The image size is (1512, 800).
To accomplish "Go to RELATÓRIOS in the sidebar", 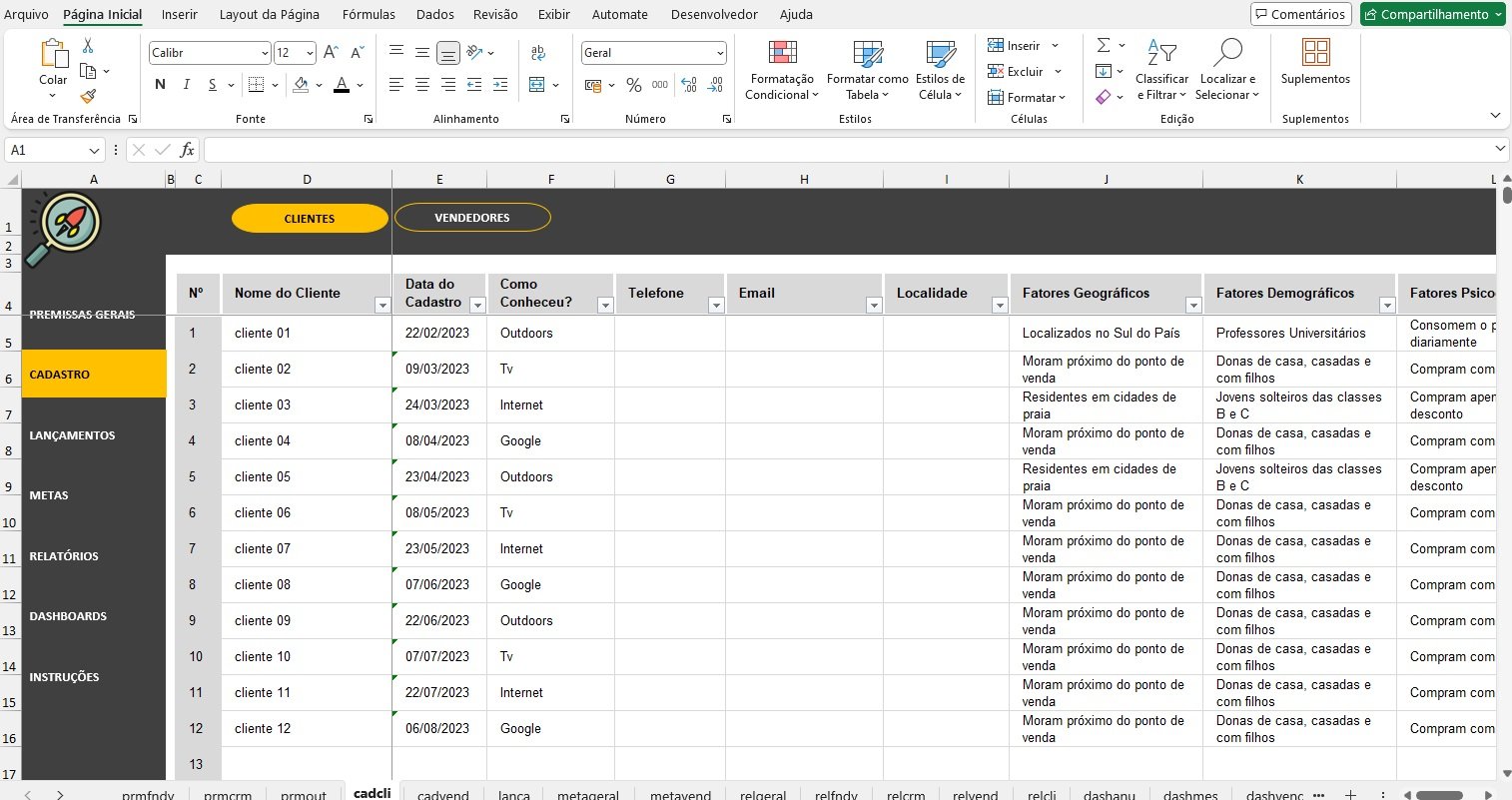I will [64, 556].
